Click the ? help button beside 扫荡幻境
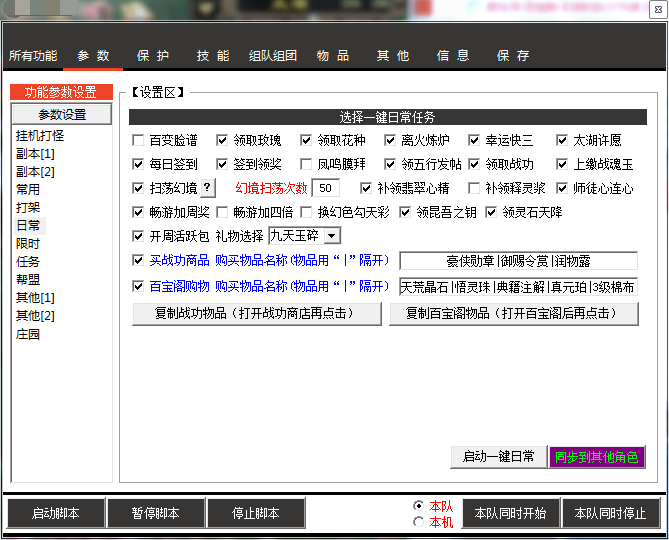The image size is (669, 540). (207, 188)
